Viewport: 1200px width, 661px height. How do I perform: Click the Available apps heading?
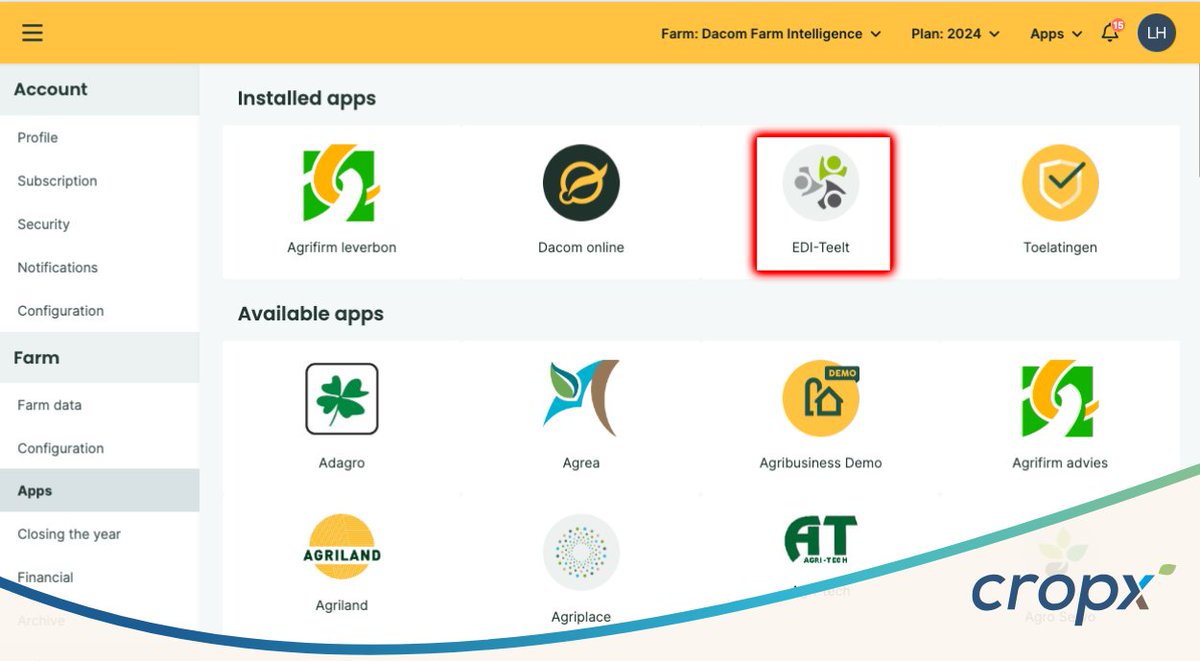tap(311, 314)
